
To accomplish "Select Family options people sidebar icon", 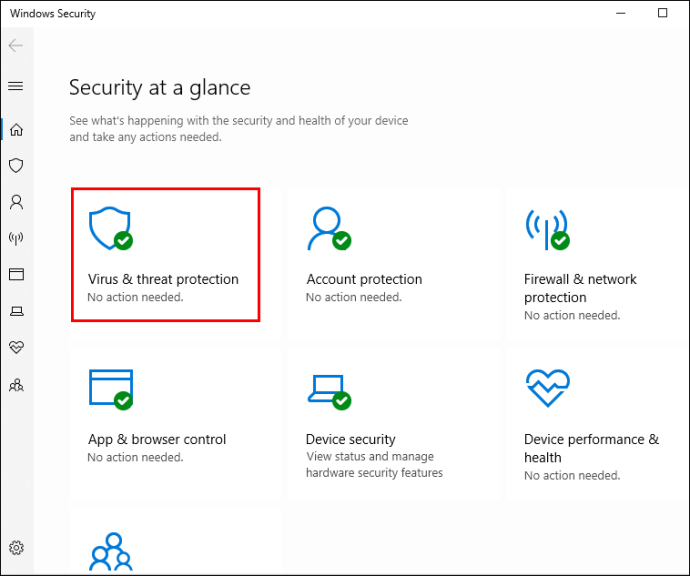I will (16, 385).
